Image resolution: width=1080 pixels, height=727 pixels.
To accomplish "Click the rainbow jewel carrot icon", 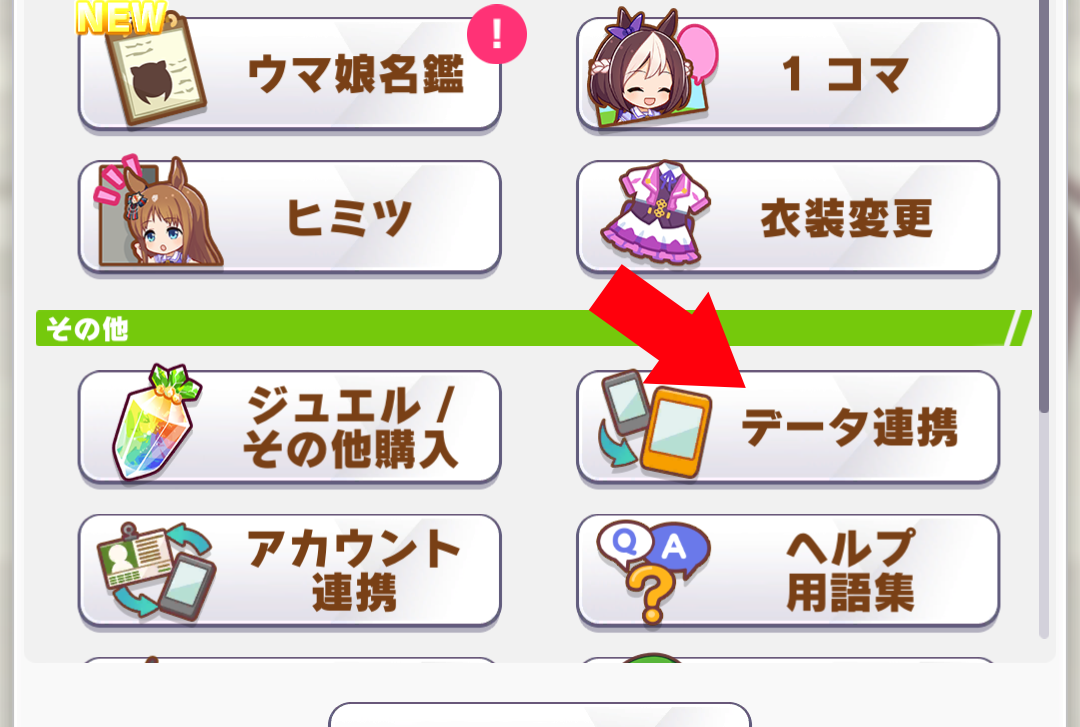I will click(156, 422).
